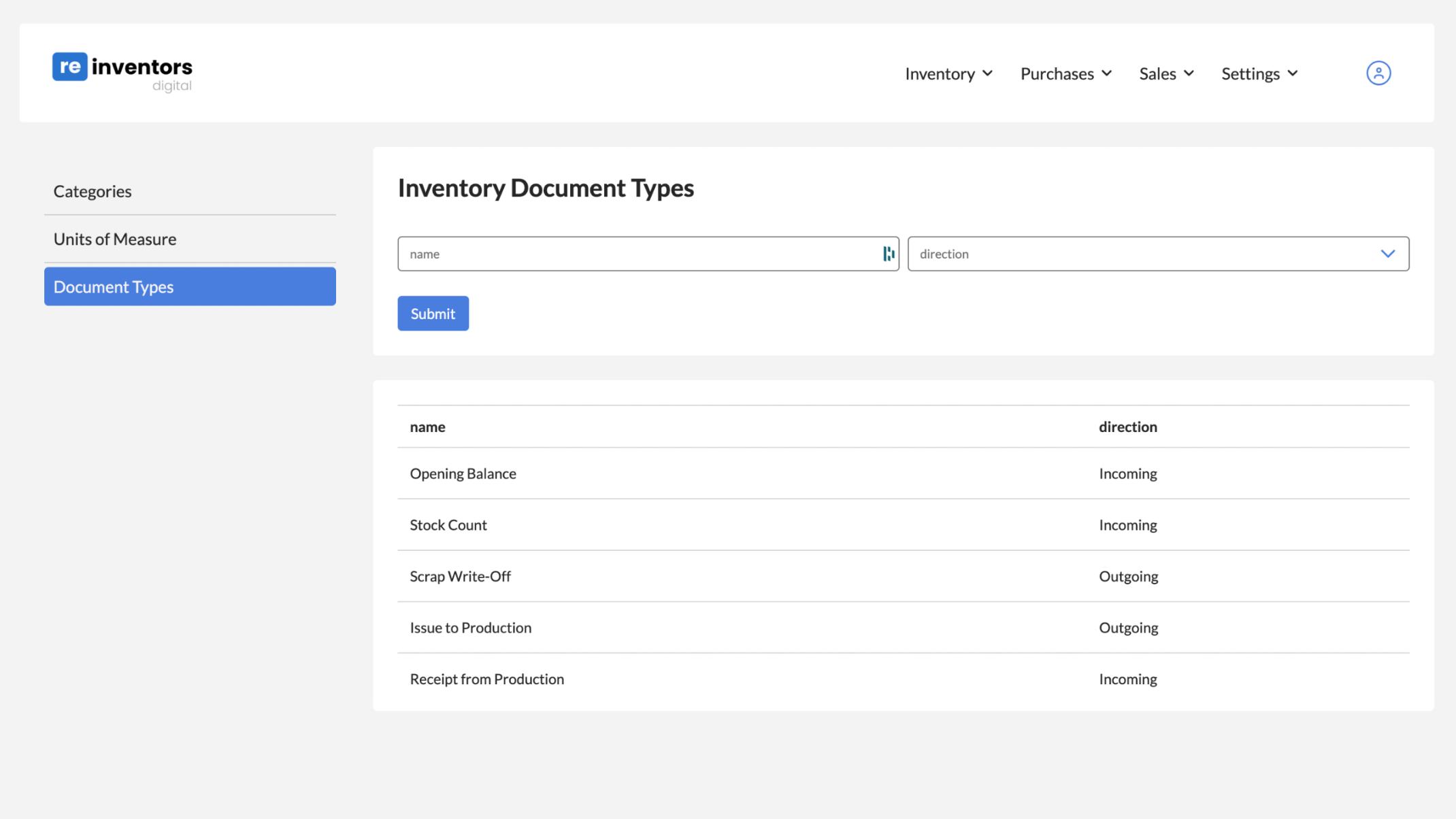This screenshot has width=1456, height=819.
Task: Expand the Purchases menu
Action: click(x=1066, y=73)
